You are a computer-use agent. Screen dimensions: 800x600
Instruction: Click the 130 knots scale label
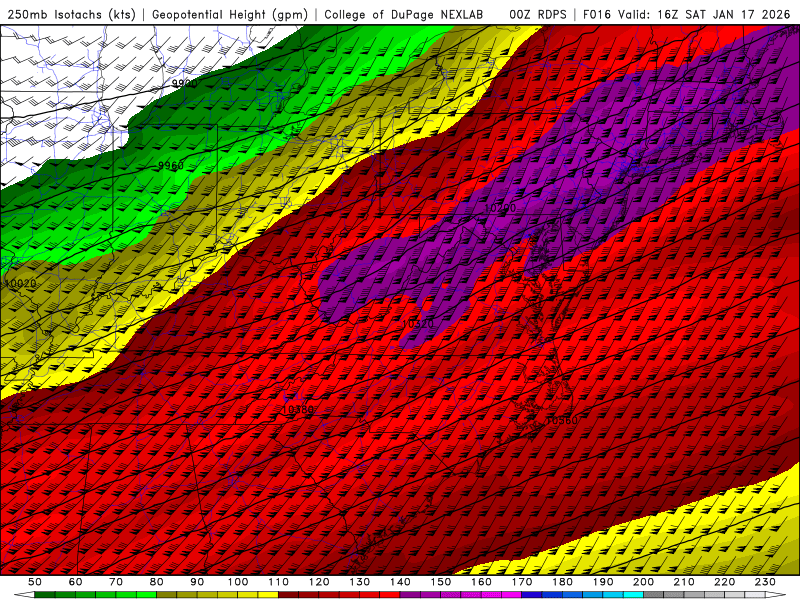tap(359, 582)
